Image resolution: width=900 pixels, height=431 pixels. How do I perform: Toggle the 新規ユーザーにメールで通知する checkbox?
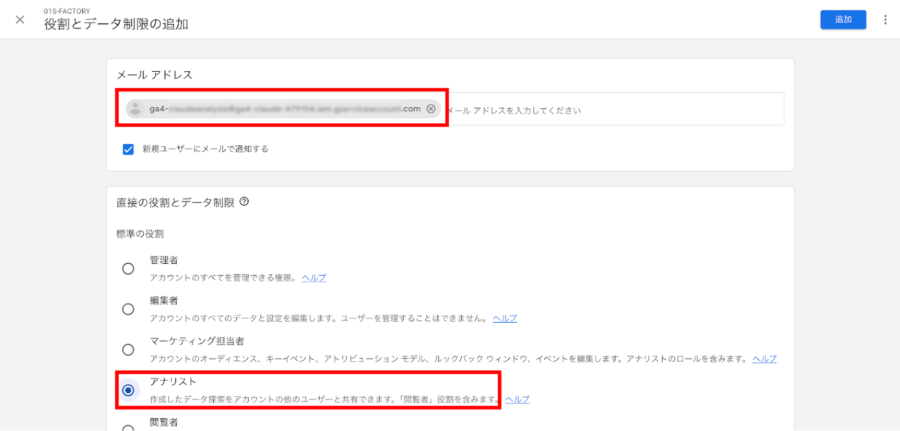coord(128,149)
